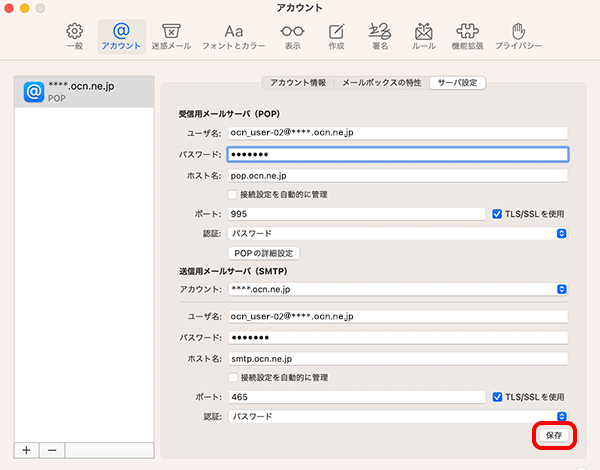This screenshot has width=600, height=470.
Task: Expand the SMTP アカウント dropdown
Action: (x=398, y=289)
